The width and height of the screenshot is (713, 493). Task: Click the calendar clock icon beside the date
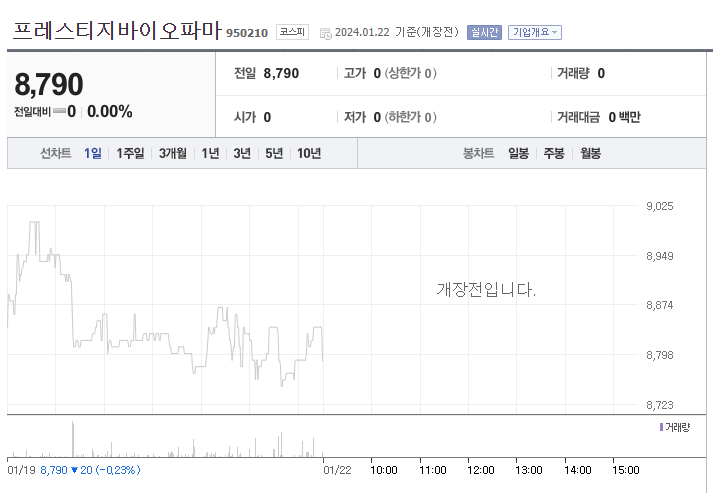pos(326,33)
